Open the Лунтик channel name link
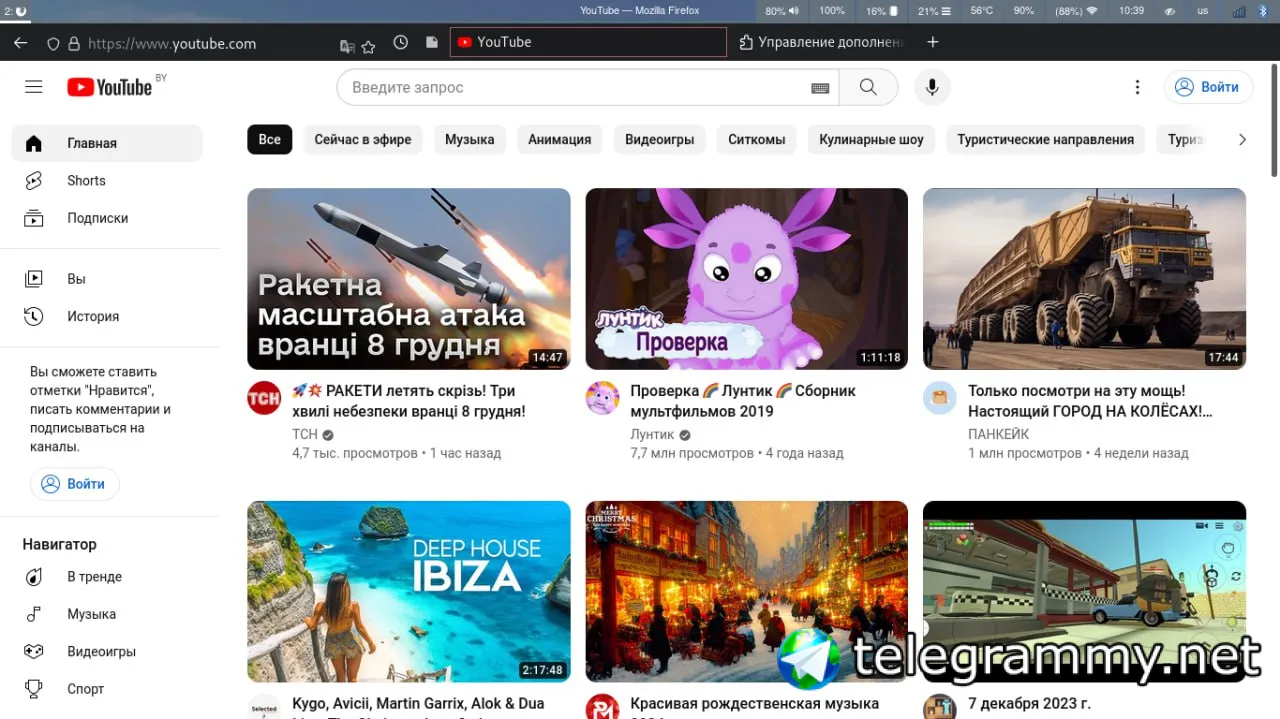Image resolution: width=1280 pixels, height=719 pixels. (652, 434)
